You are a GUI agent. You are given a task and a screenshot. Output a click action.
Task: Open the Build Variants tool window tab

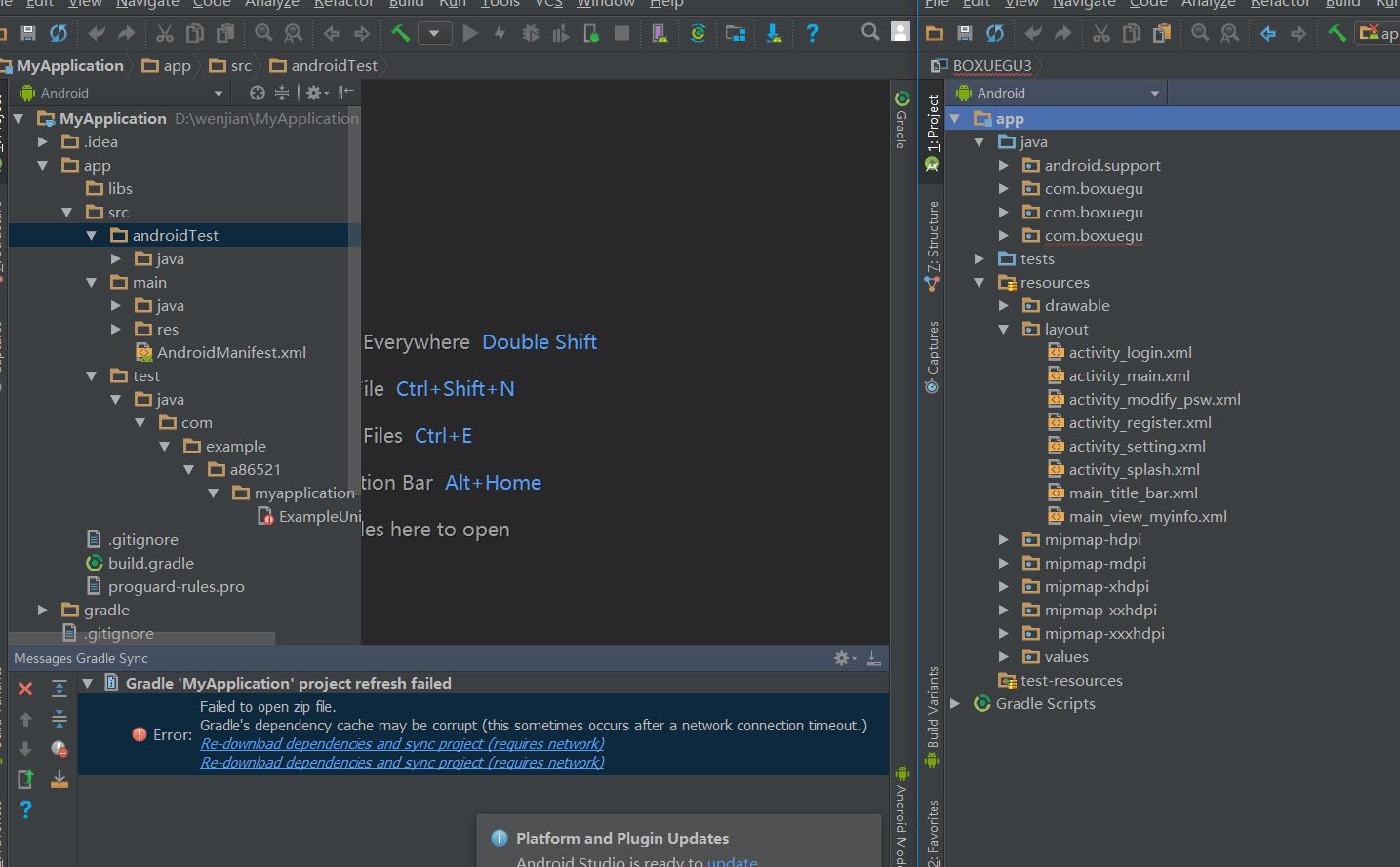[933, 717]
